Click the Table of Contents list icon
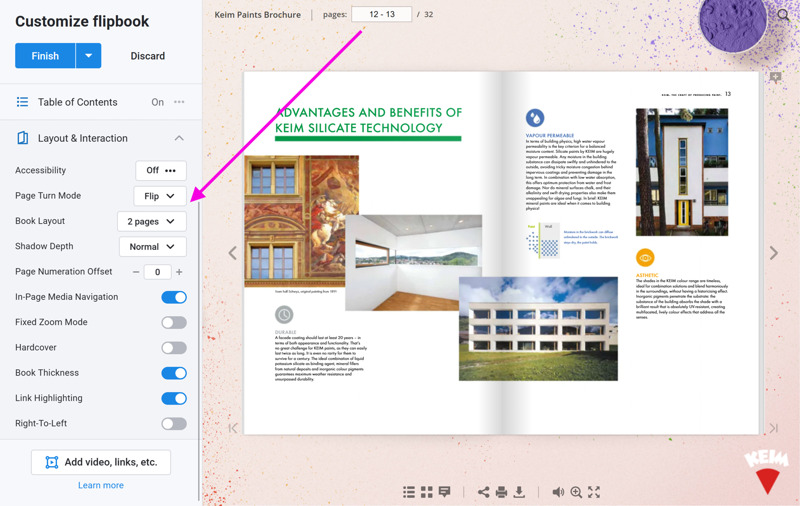The height and width of the screenshot is (506, 800). click(22, 102)
